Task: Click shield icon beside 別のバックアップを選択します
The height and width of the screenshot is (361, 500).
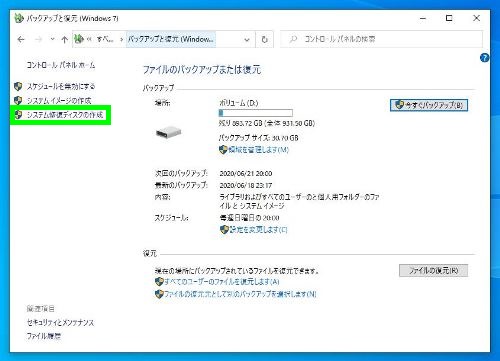Action: click(x=159, y=294)
